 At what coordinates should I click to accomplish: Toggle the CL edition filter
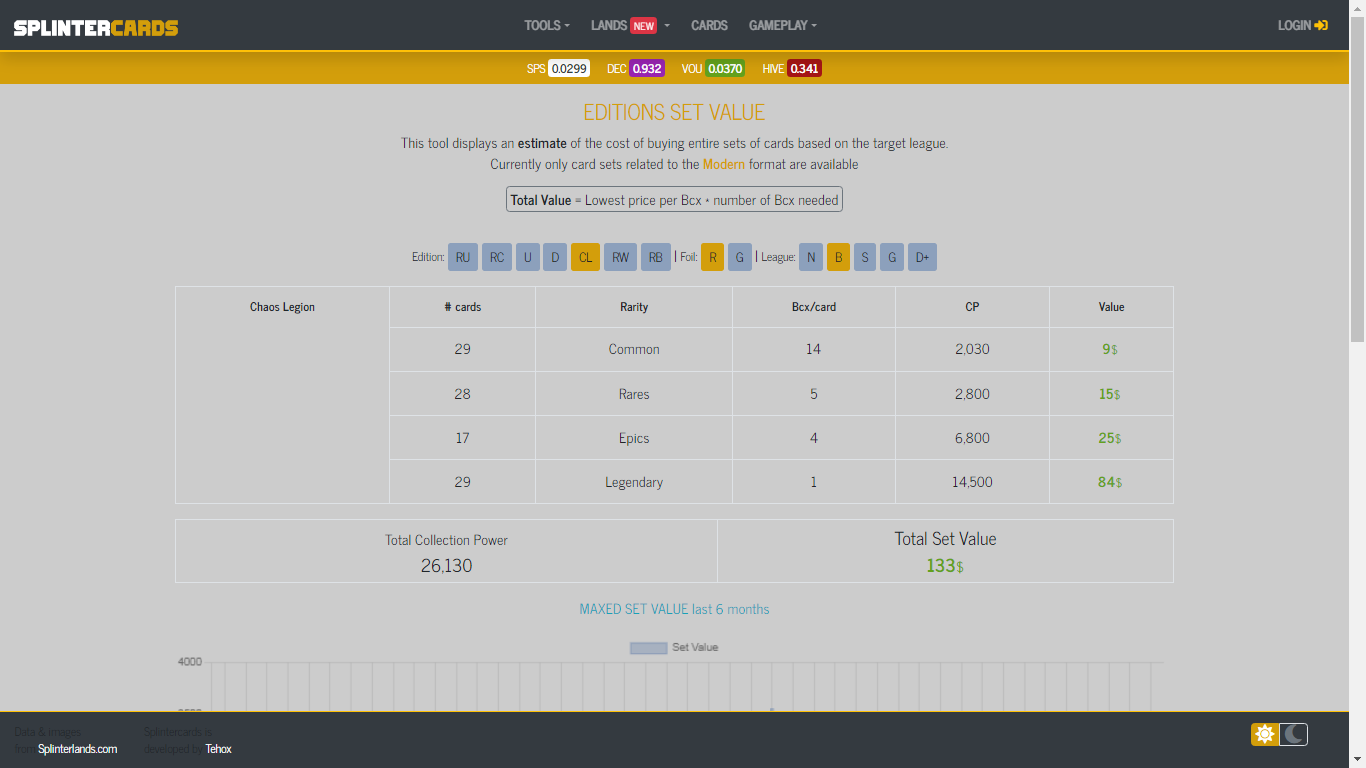[x=586, y=257]
